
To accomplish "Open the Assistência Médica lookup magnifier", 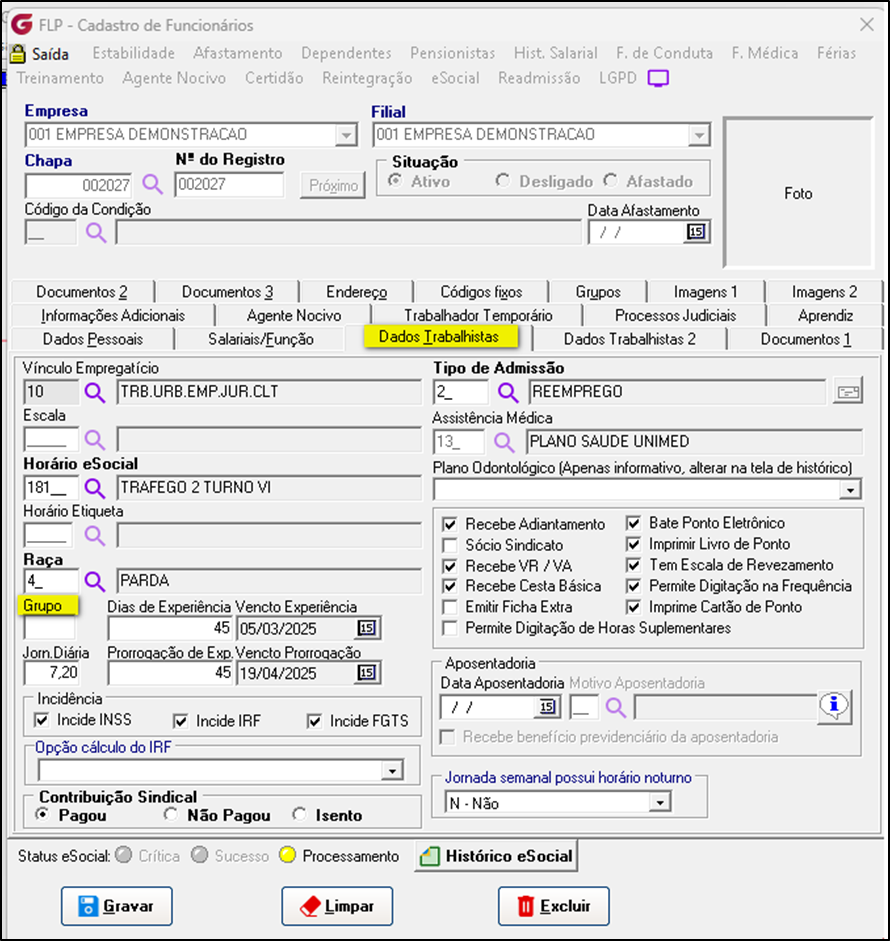I will tap(504, 442).
